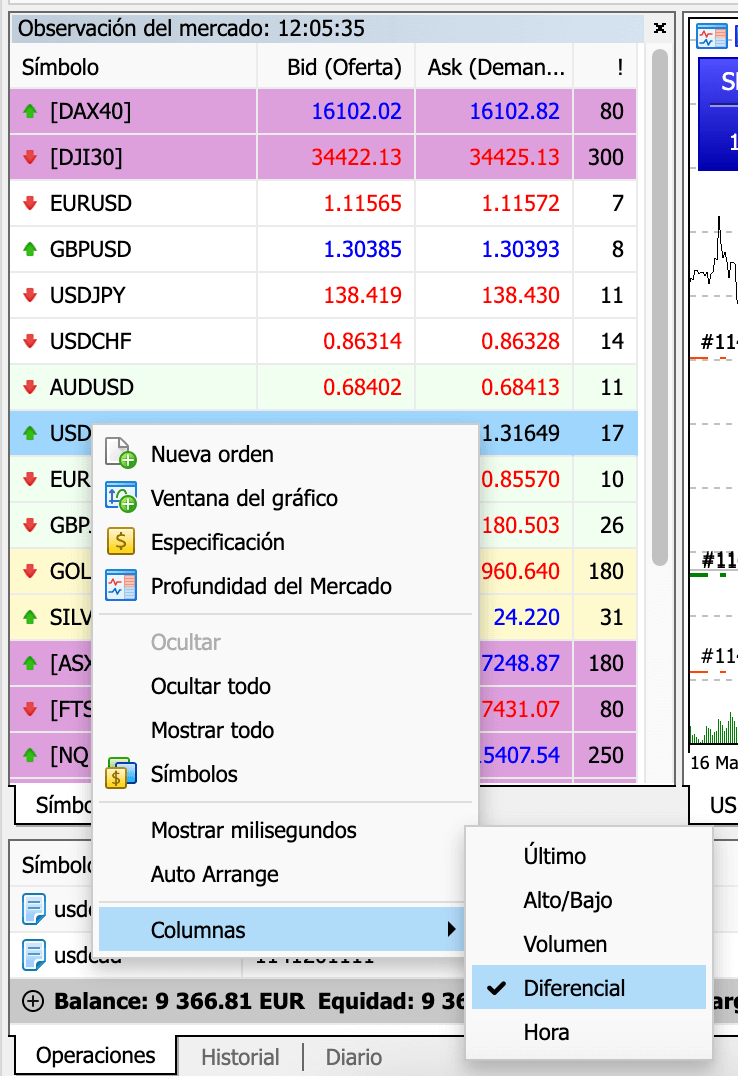Enable the Alto/Bajo column
Screen dimensions: 738x1076
coord(568,900)
